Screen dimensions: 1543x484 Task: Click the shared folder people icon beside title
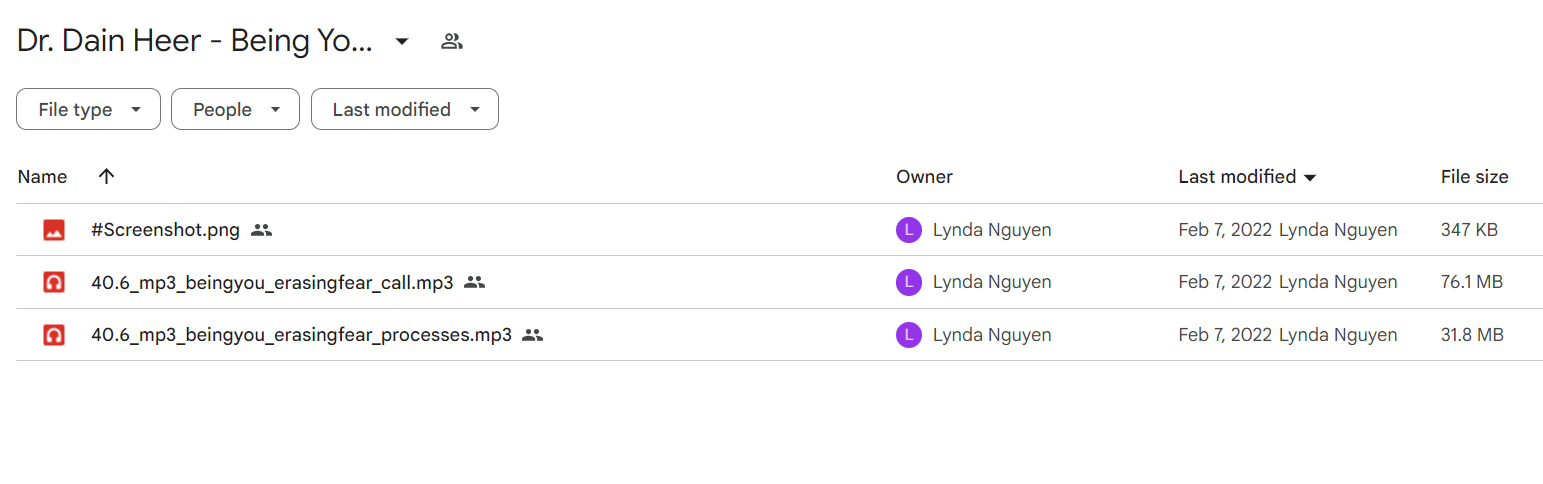click(452, 41)
